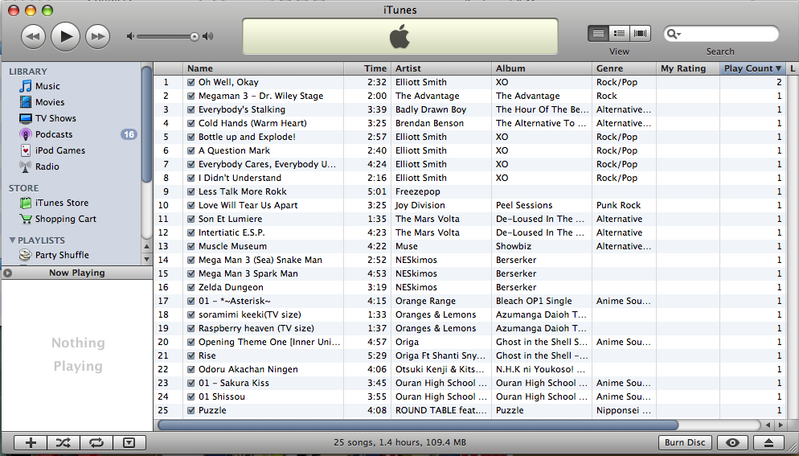Sort by the Album column header
799x456 pixels.
click(542, 68)
